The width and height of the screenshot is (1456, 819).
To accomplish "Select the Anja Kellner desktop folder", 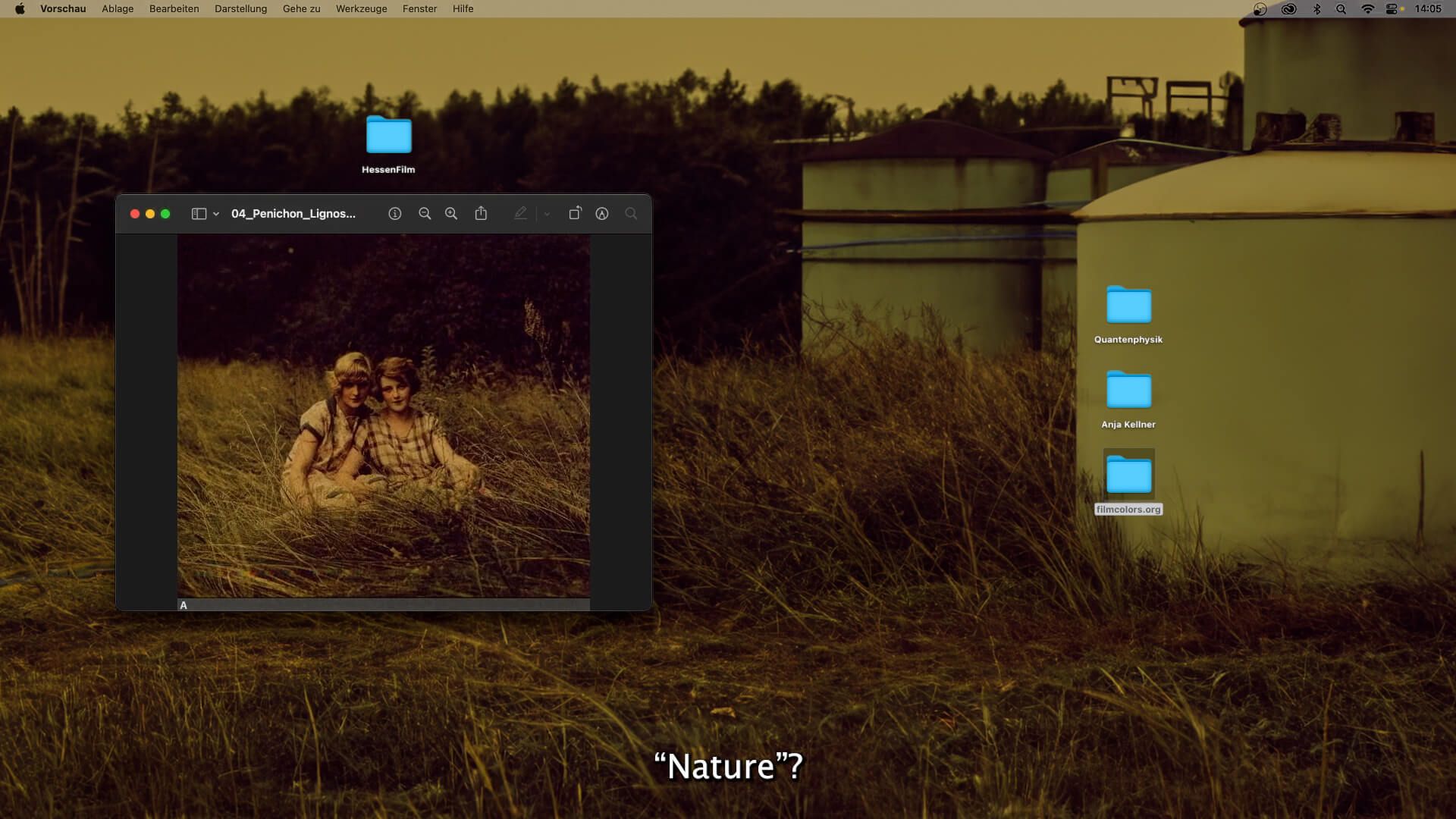I will tap(1129, 390).
